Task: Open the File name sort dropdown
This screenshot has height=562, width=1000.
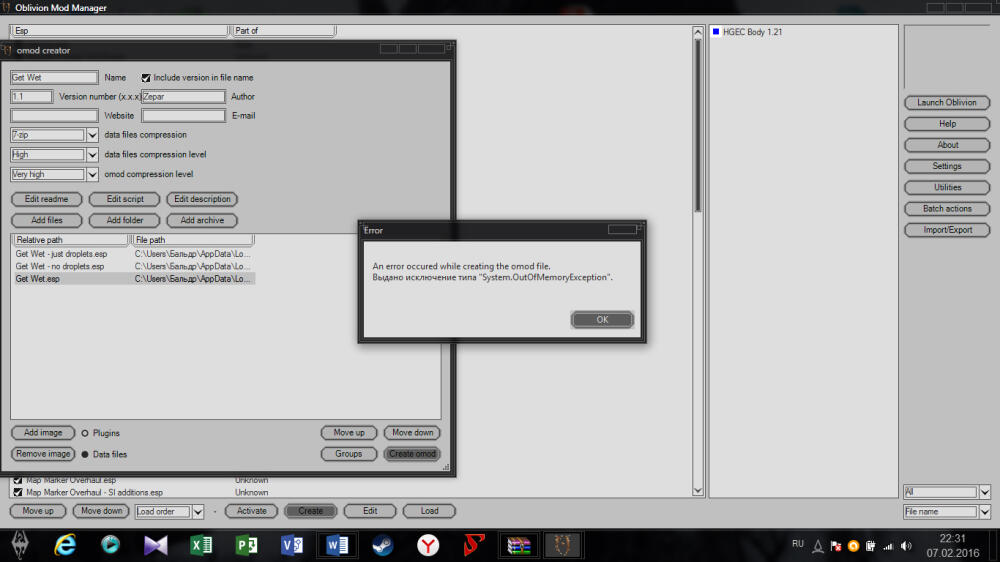Action: (x=985, y=512)
